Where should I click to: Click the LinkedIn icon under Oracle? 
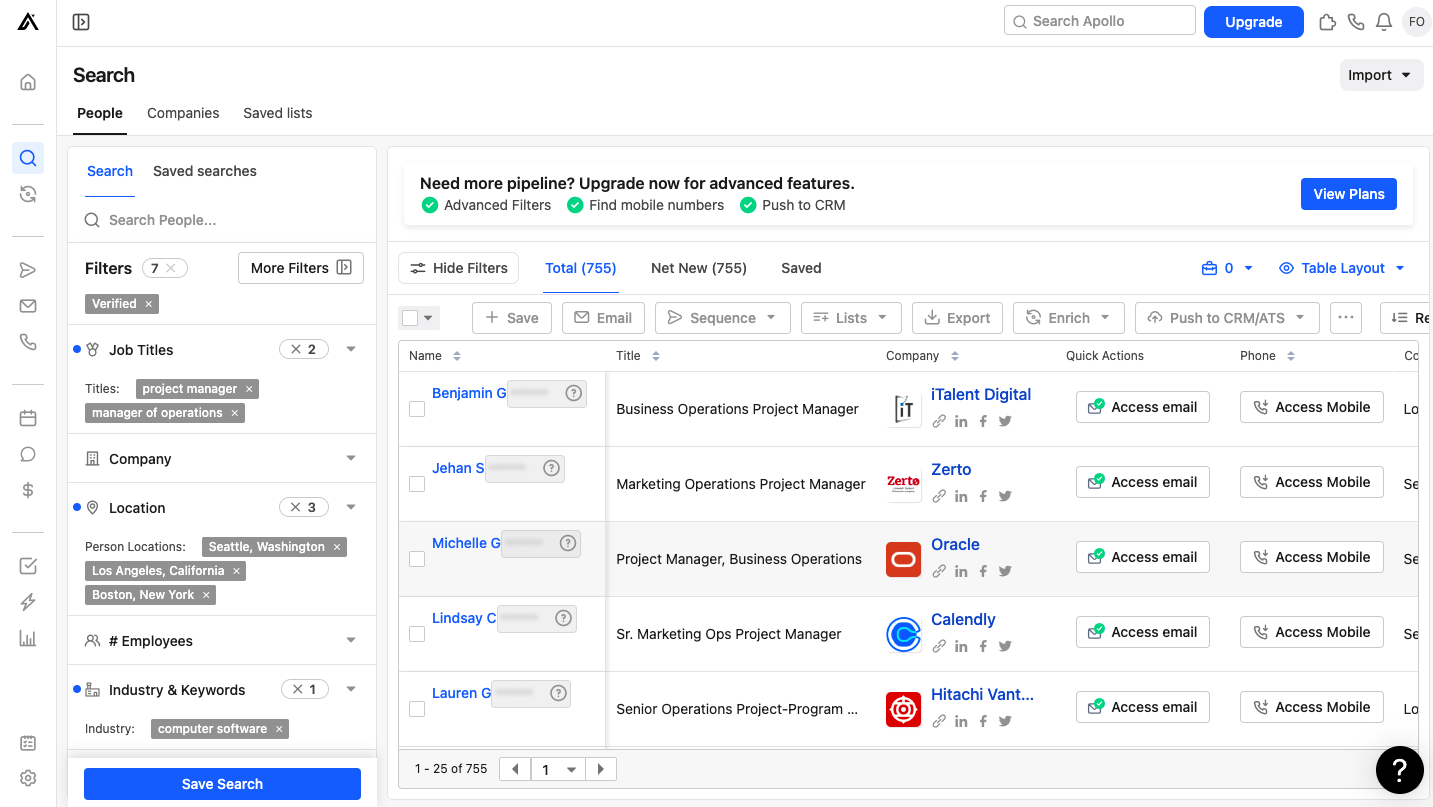961,571
